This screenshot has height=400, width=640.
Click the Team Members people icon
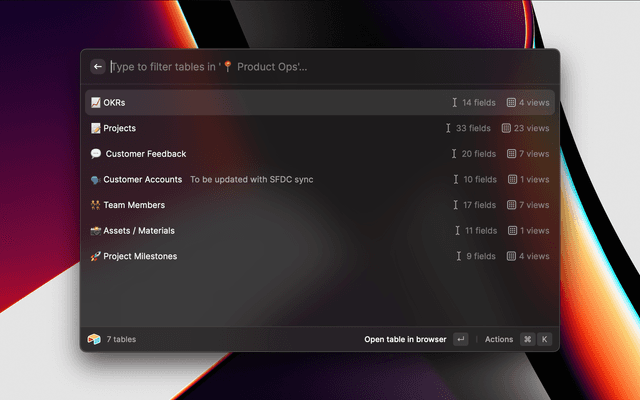click(x=96, y=205)
